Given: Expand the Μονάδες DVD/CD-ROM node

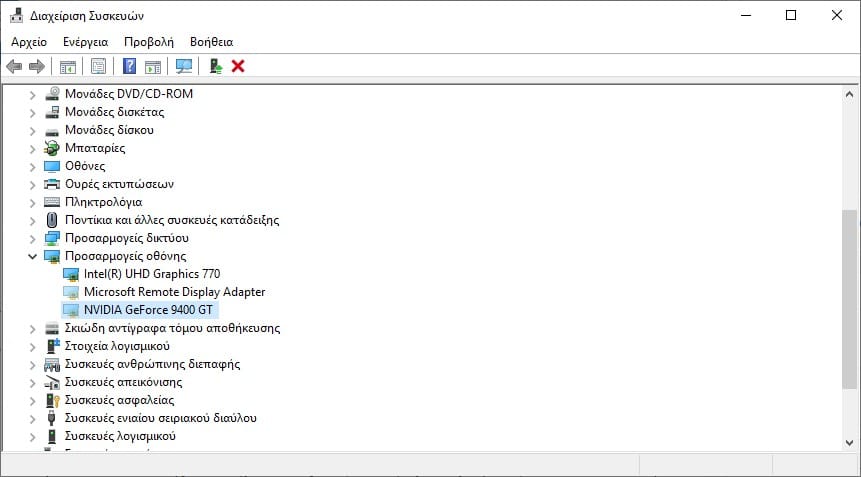Looking at the screenshot, I should coord(32,95).
